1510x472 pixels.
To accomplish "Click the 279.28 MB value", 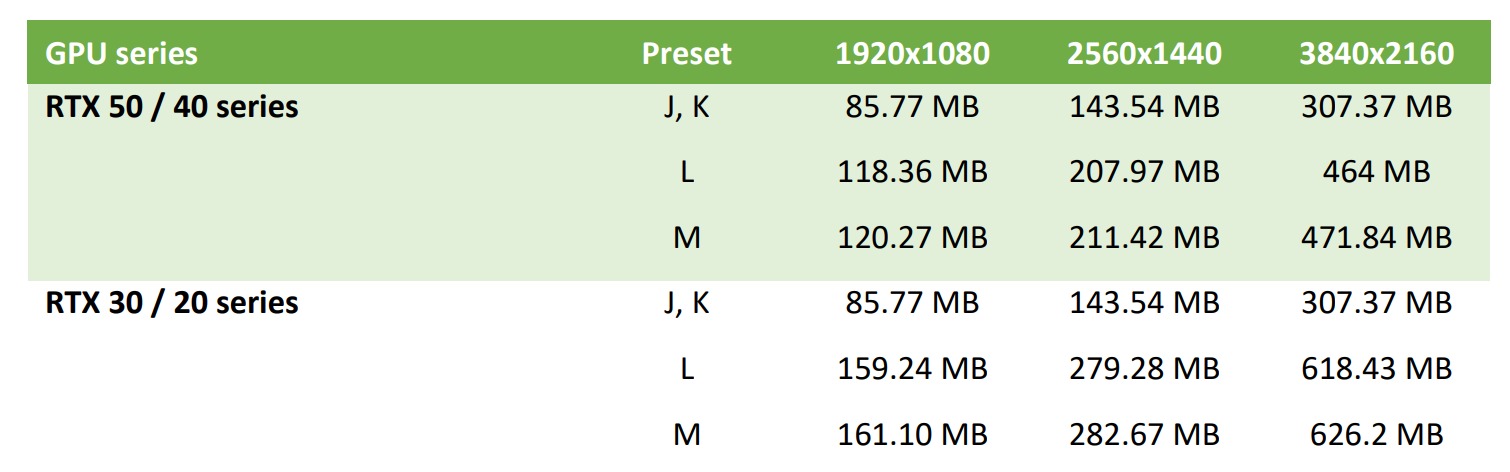I will [1144, 369].
